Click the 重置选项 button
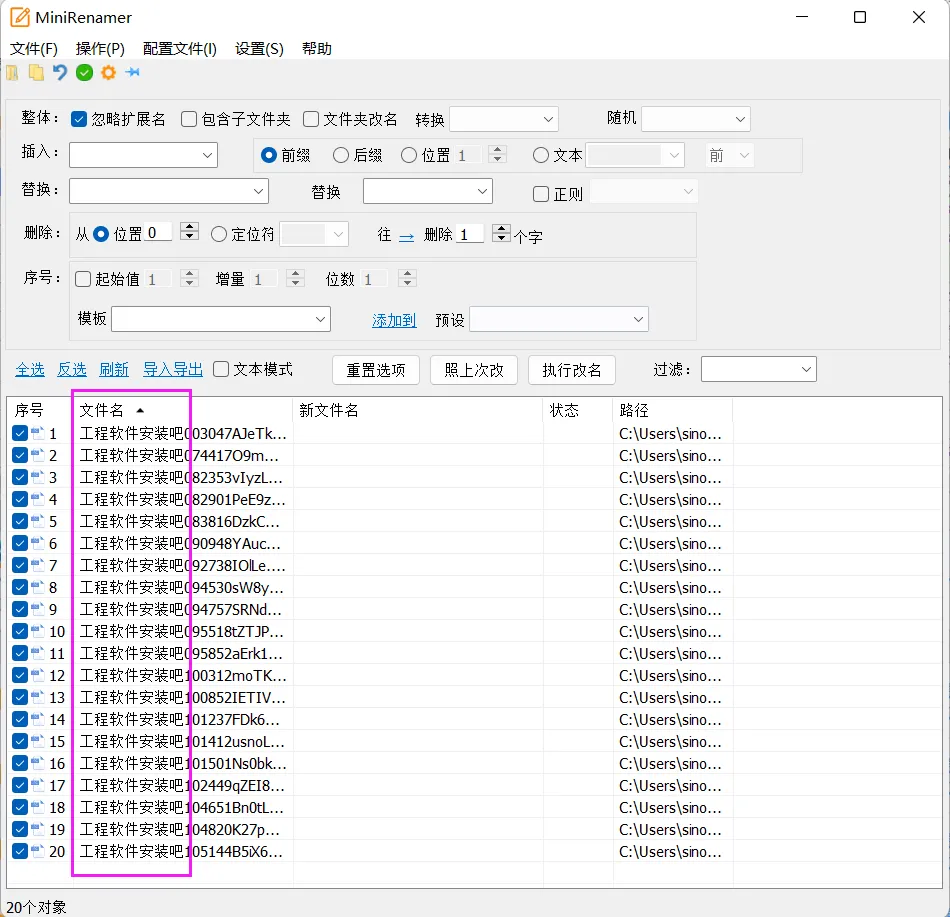 376,369
